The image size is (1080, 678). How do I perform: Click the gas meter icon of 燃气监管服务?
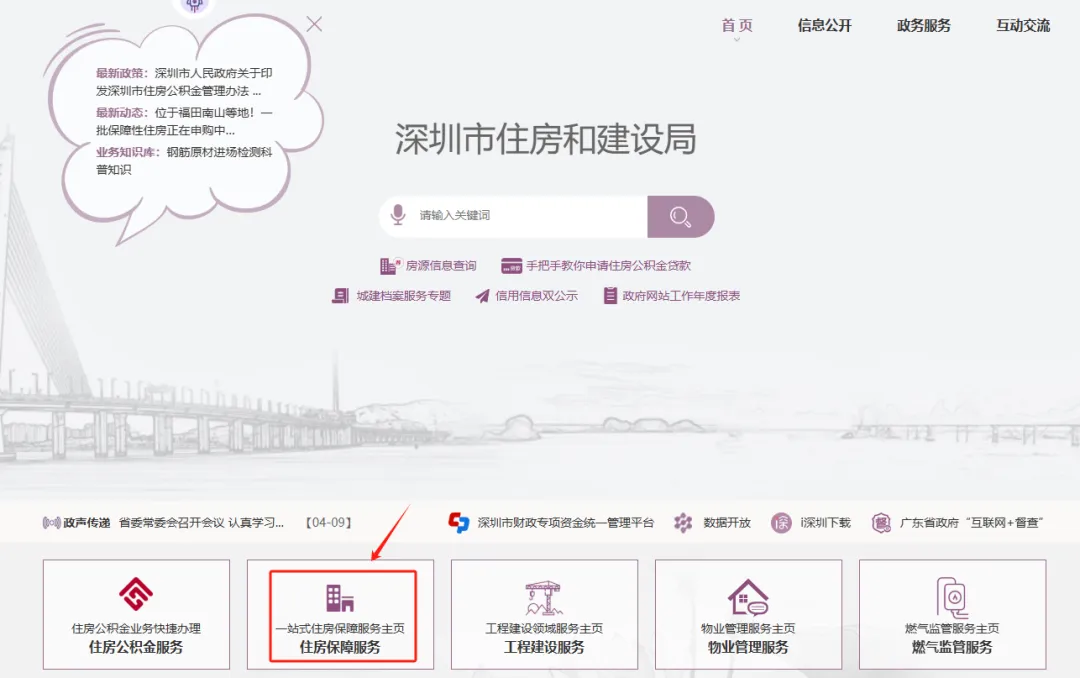[x=953, y=597]
